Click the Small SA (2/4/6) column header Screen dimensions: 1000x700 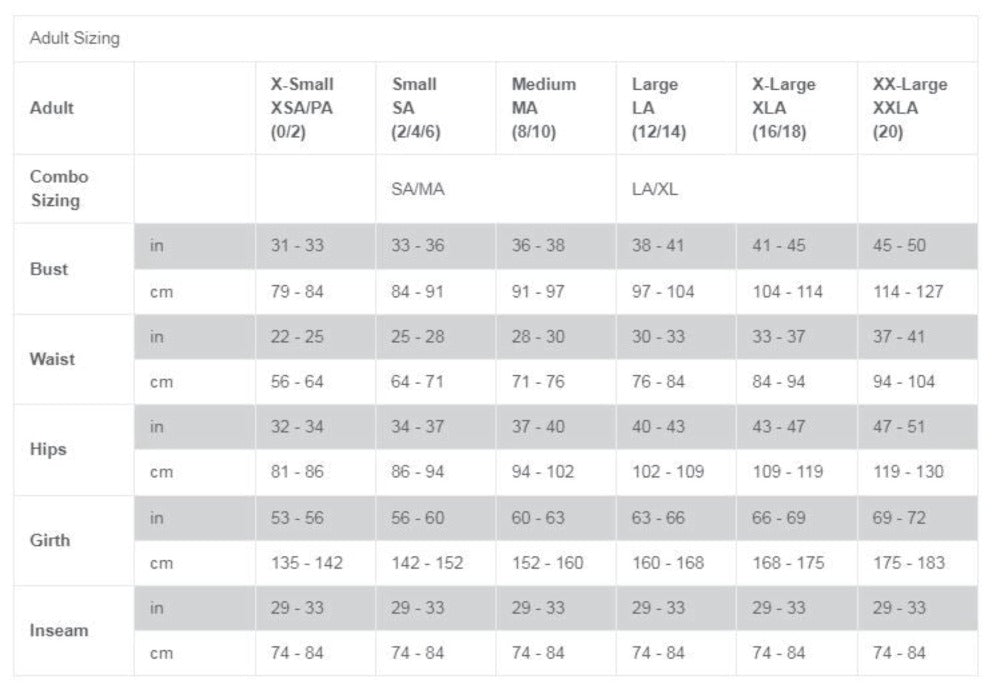[x=415, y=108]
